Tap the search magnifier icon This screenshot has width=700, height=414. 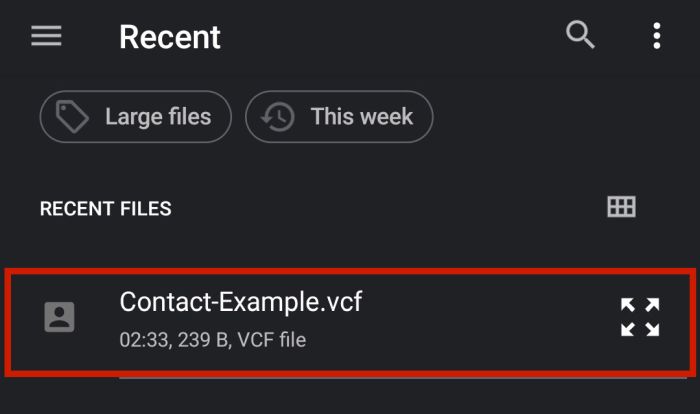[580, 34]
